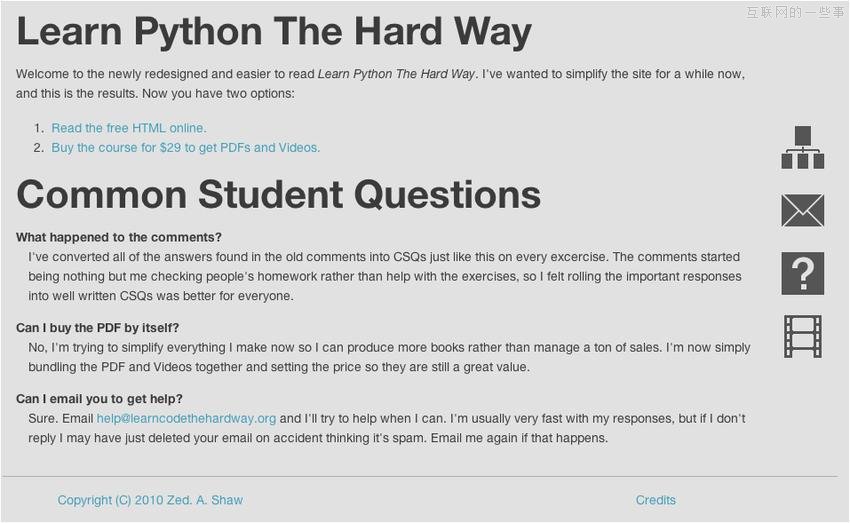Click the answer about bundling PDF and Videos
Image resolution: width=850 pixels, height=523 pixels.
click(390, 357)
